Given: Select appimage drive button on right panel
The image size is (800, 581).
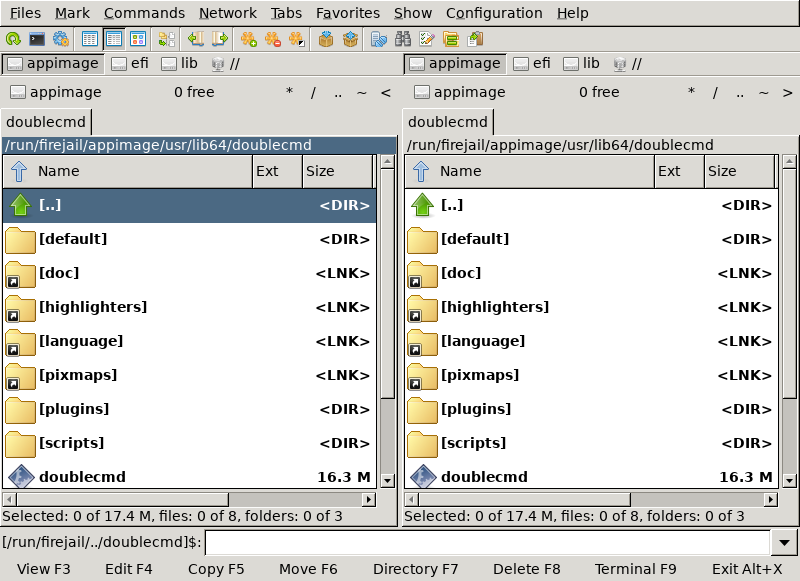Looking at the screenshot, I should click(455, 64).
